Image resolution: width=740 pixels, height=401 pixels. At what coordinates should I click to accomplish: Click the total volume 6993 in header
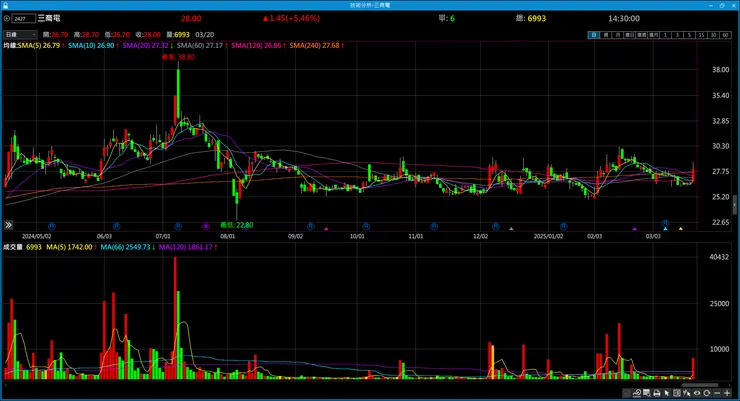[537, 18]
